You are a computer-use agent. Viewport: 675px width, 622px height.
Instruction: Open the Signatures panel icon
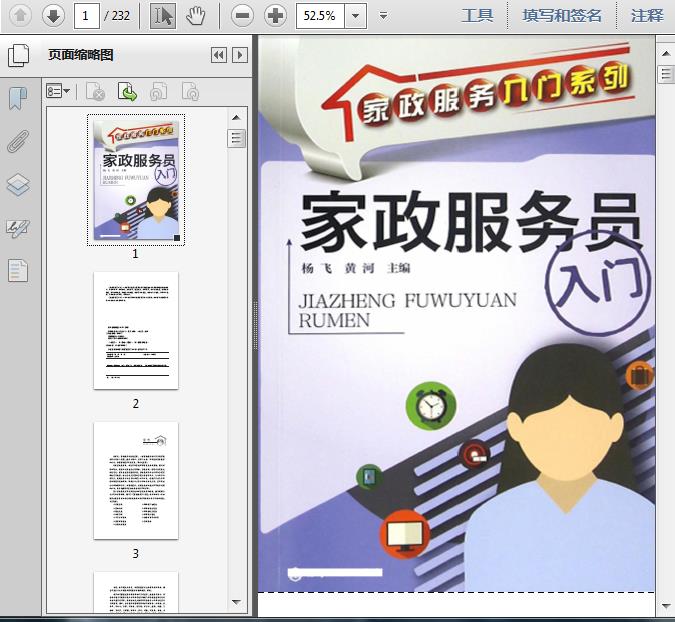click(18, 228)
